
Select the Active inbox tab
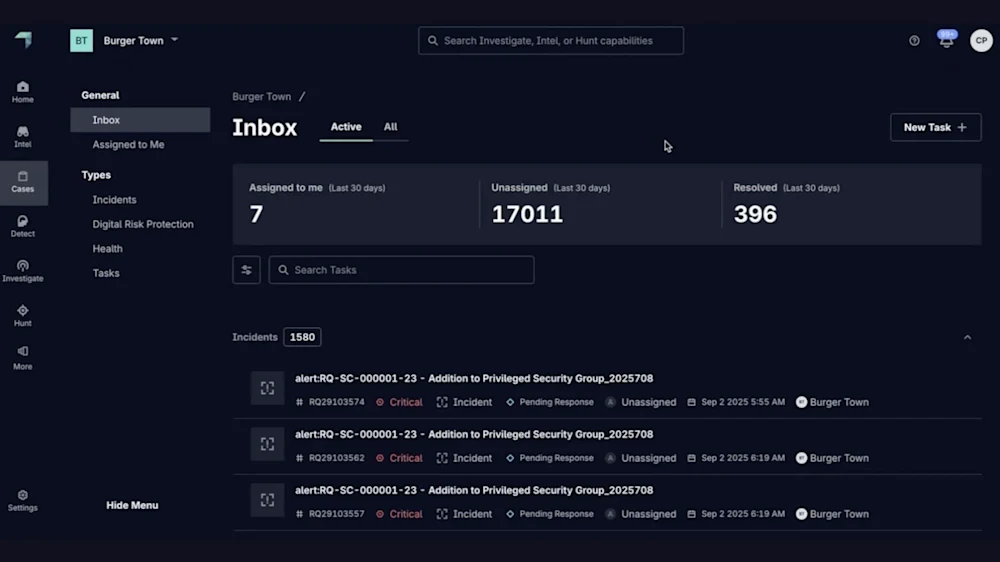pos(346,127)
